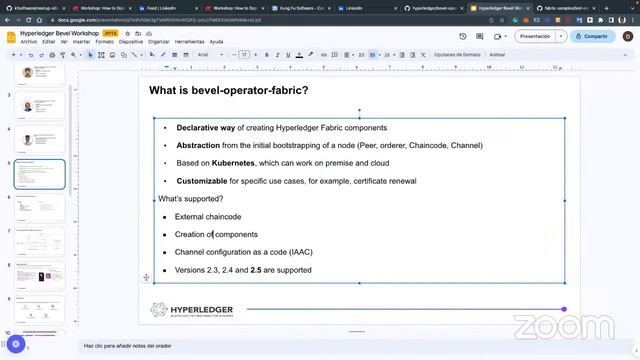Open the Editar menu
The height and width of the screenshot is (360, 640).
pyautogui.click(x=49, y=42)
